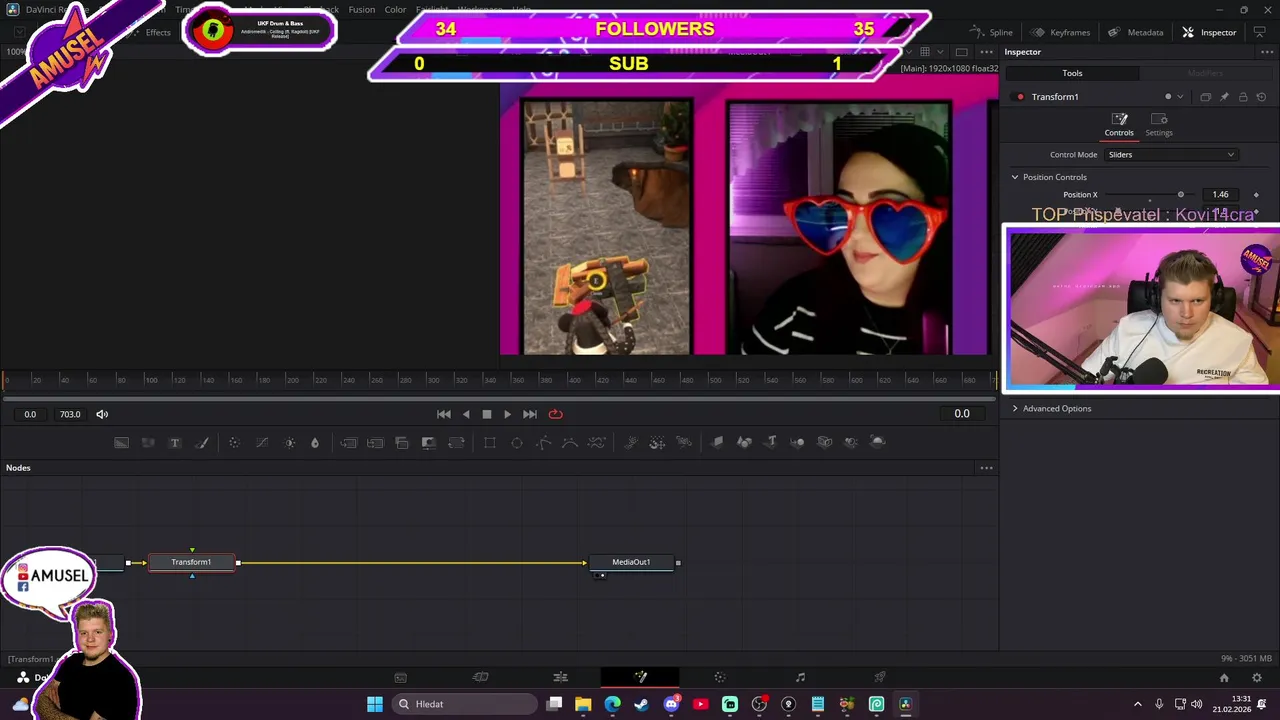Open the viewer three-dot options menu
This screenshot has width=1280, height=720.
(986, 52)
